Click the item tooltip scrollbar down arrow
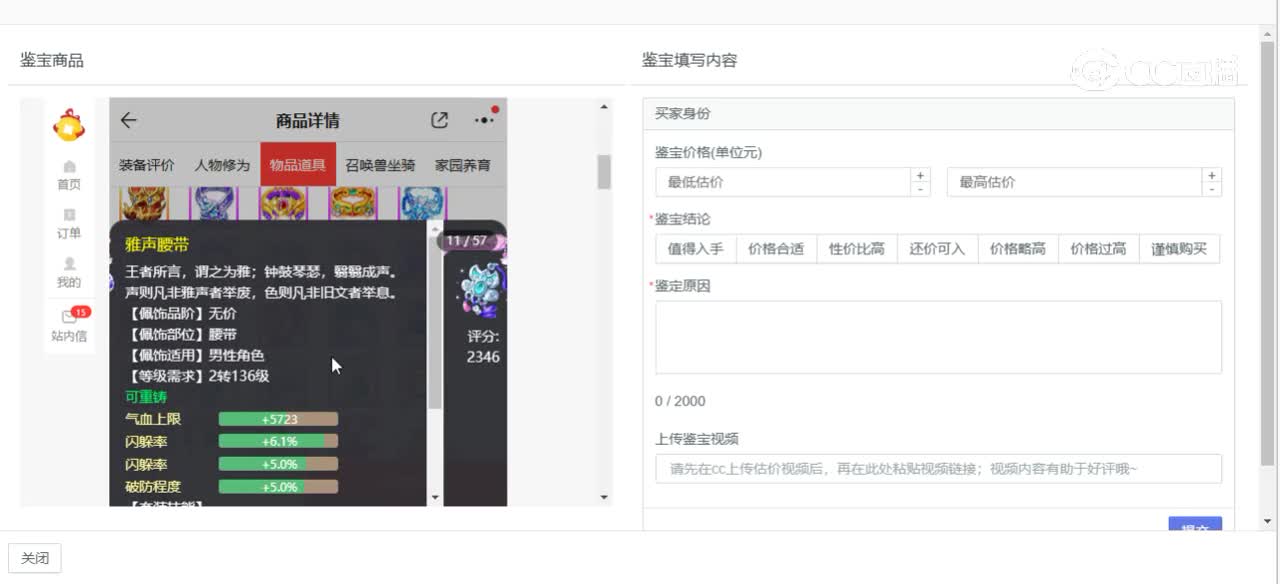1280x584 pixels. [x=434, y=496]
